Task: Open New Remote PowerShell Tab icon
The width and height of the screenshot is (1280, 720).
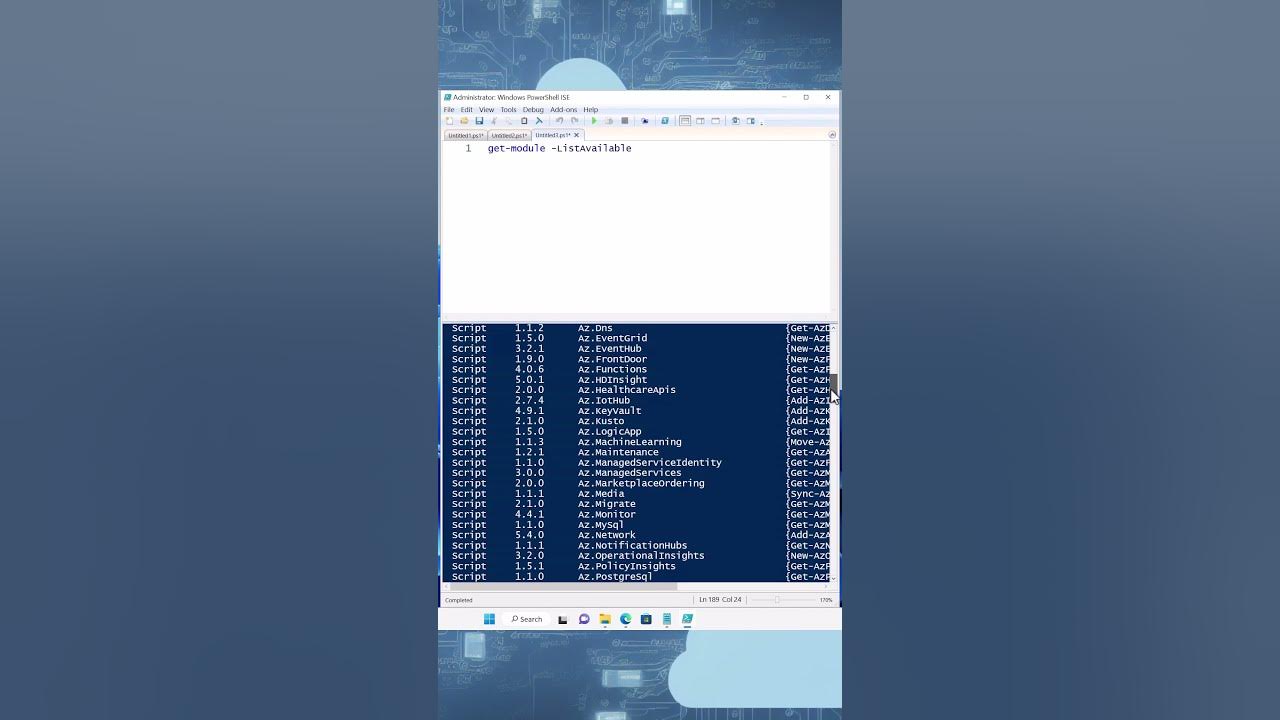Action: pyautogui.click(x=645, y=121)
